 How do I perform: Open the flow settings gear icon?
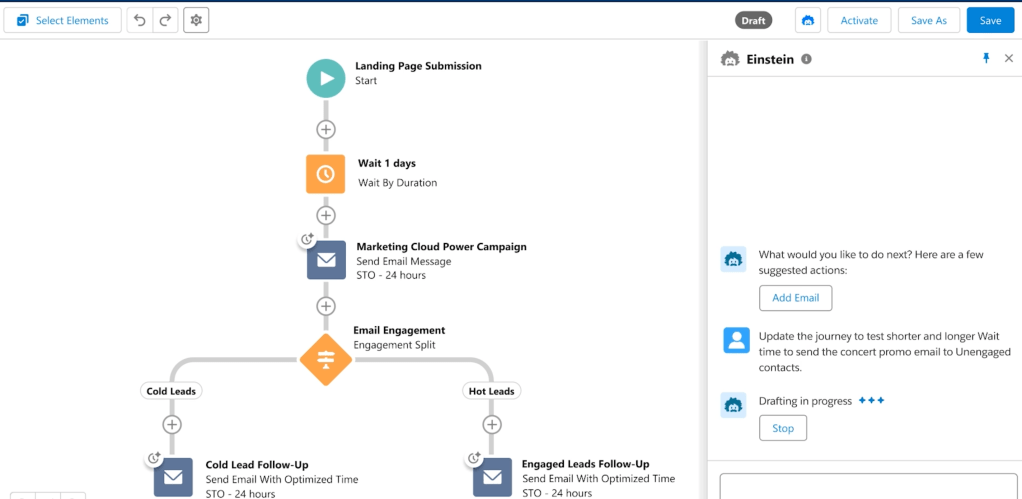click(x=196, y=20)
